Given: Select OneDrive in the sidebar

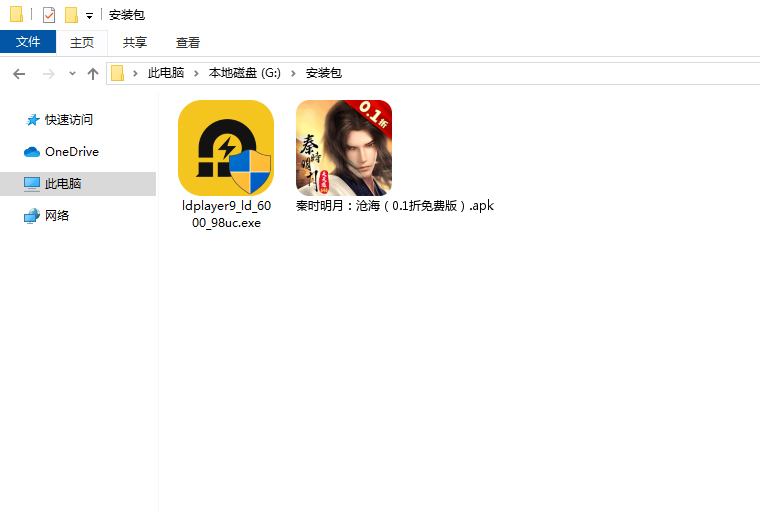Looking at the screenshot, I should click(x=71, y=152).
